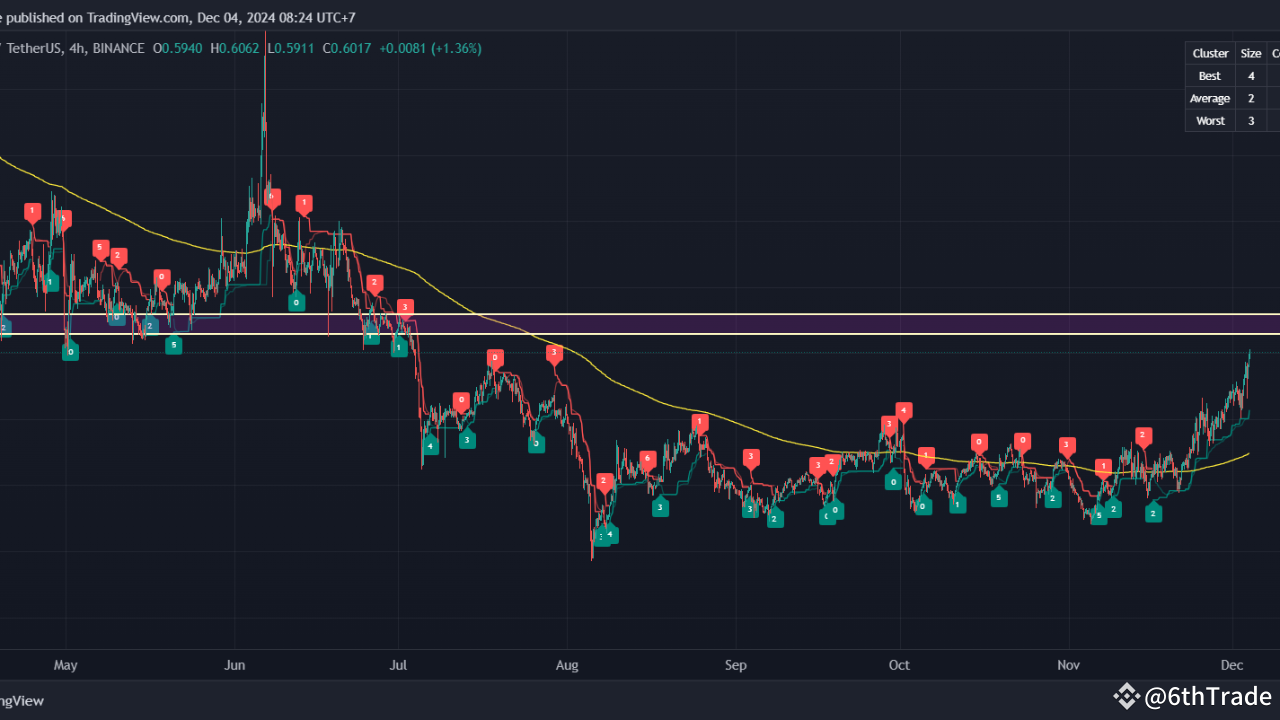
Task: Click the Dec label on the time axis
Action: pos(1232,665)
